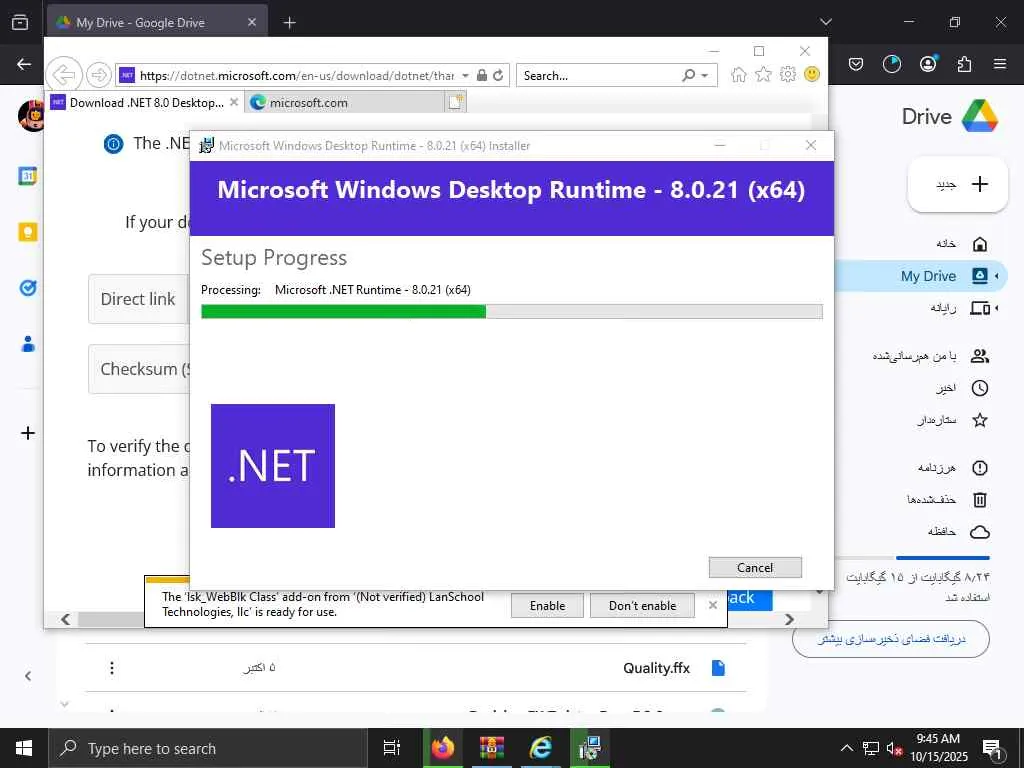Open Spam (هرزنامه) in Drive sidebar
The image size is (1024, 768).
click(953, 468)
